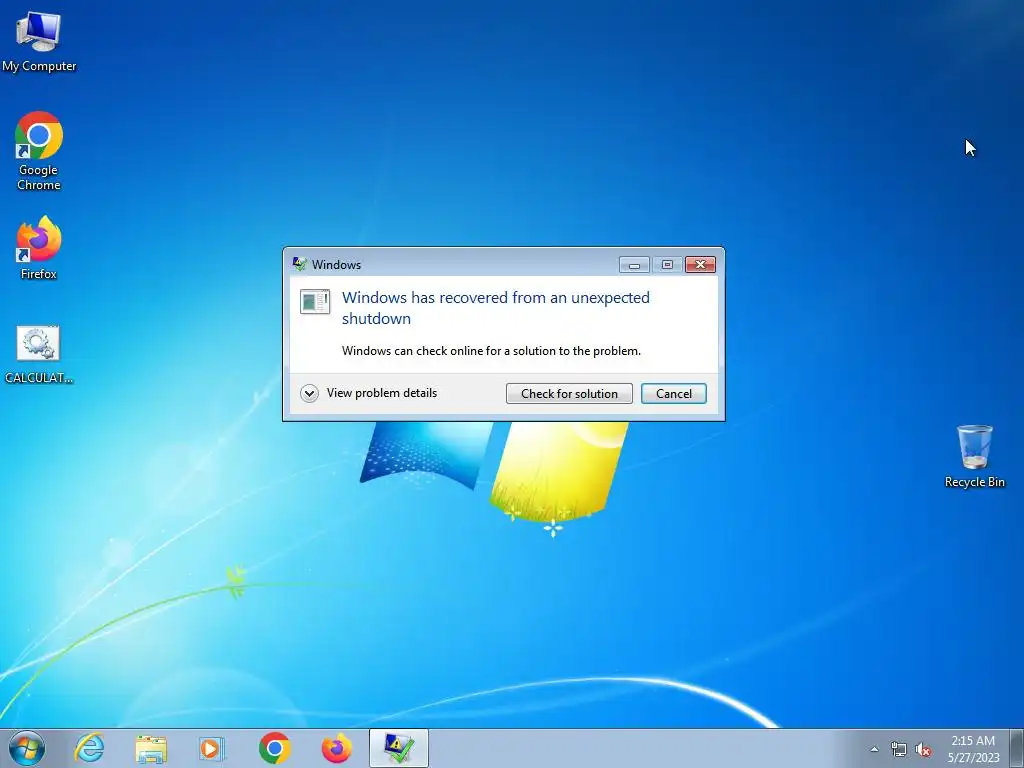Select the Firefox desktop shortcut
The height and width of the screenshot is (768, 1024).
click(x=39, y=248)
